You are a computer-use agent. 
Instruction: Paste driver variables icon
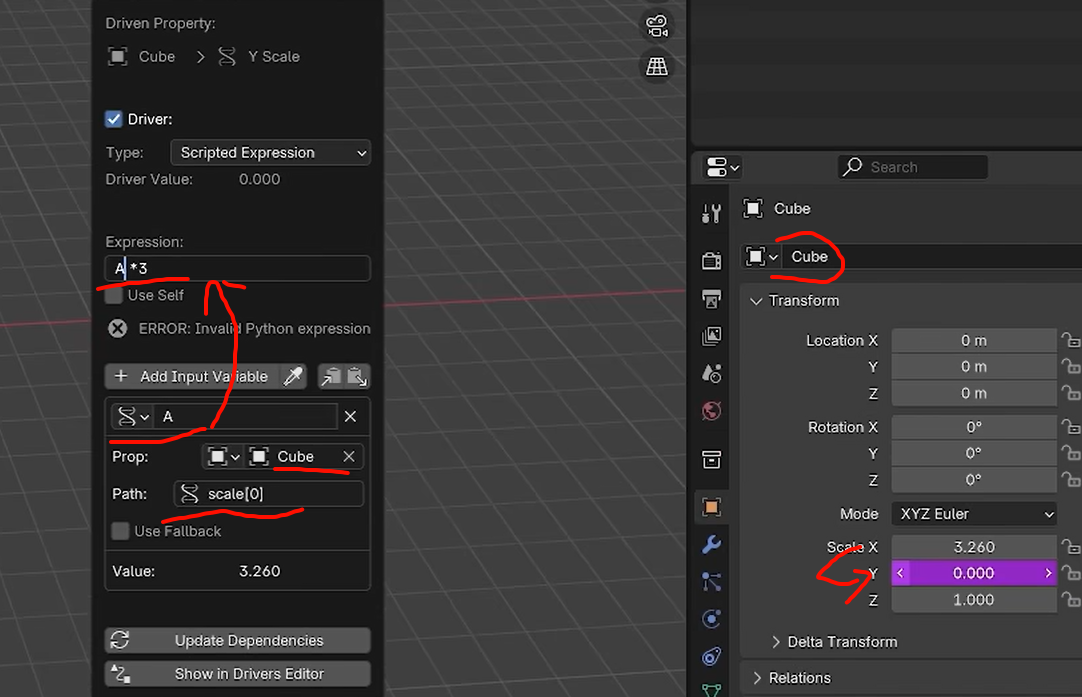(357, 376)
